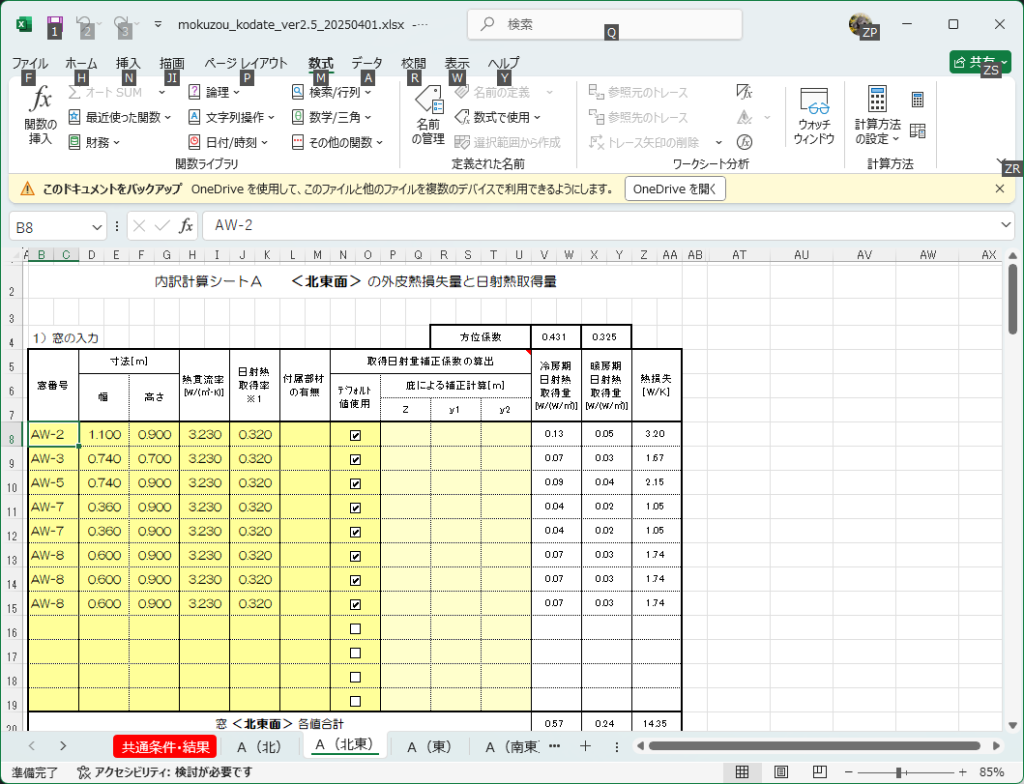
Task: Open More Functions (その他の関数) menu
Action: [337, 142]
